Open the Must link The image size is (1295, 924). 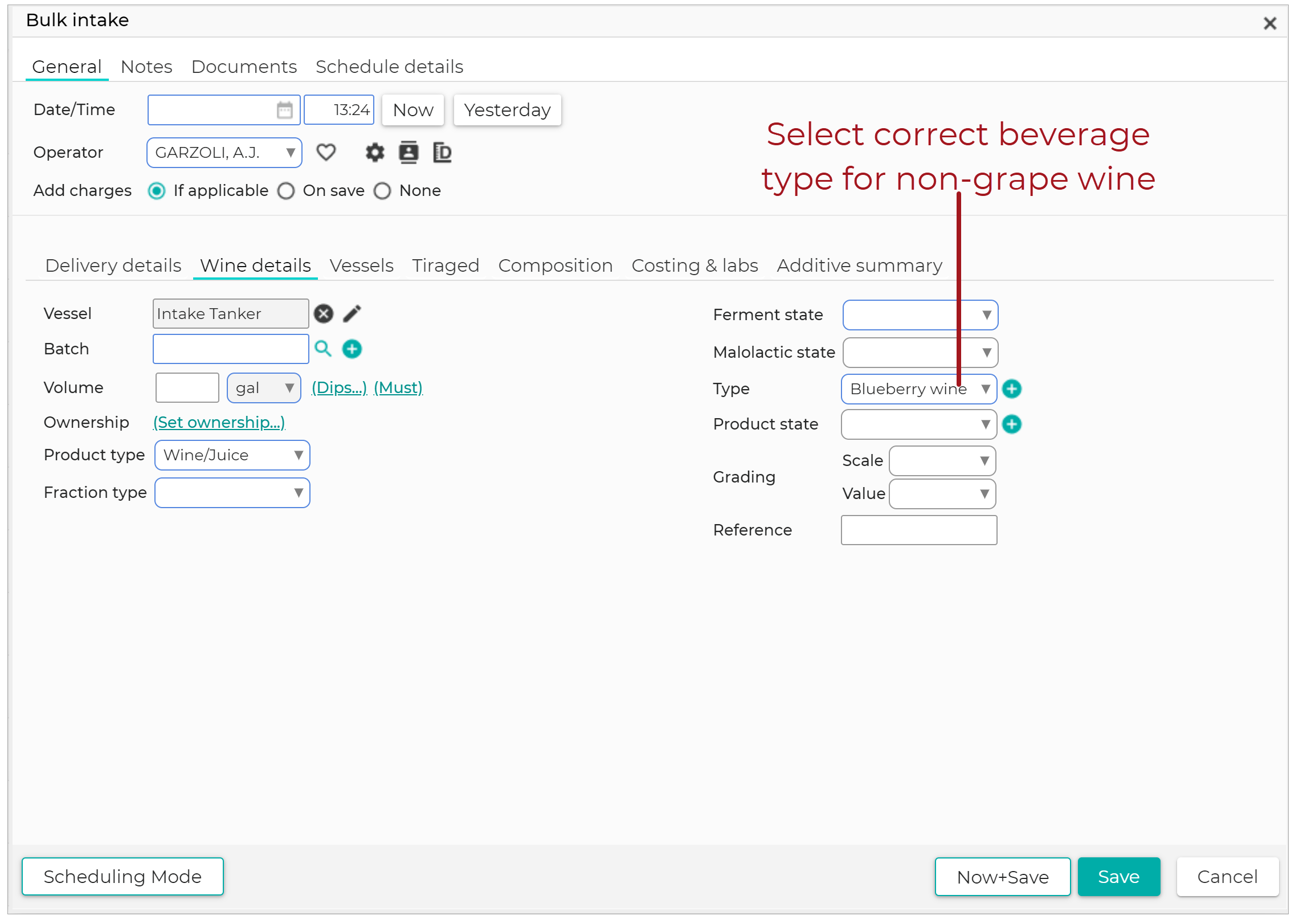click(398, 388)
